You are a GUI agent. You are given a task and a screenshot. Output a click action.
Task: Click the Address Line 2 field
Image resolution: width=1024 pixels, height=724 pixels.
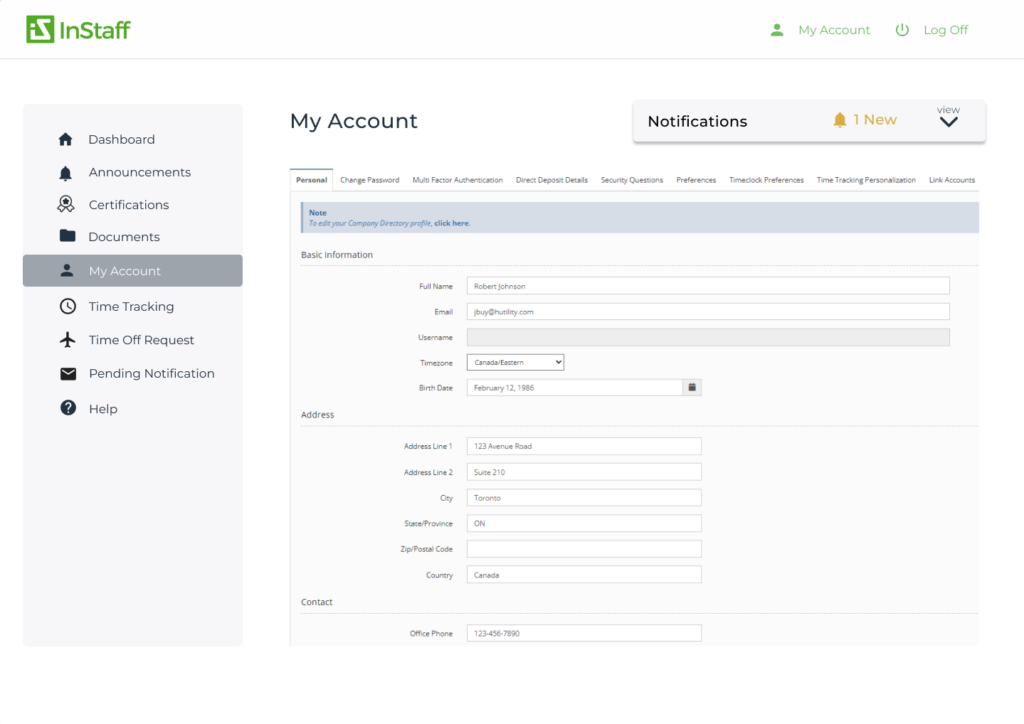584,472
